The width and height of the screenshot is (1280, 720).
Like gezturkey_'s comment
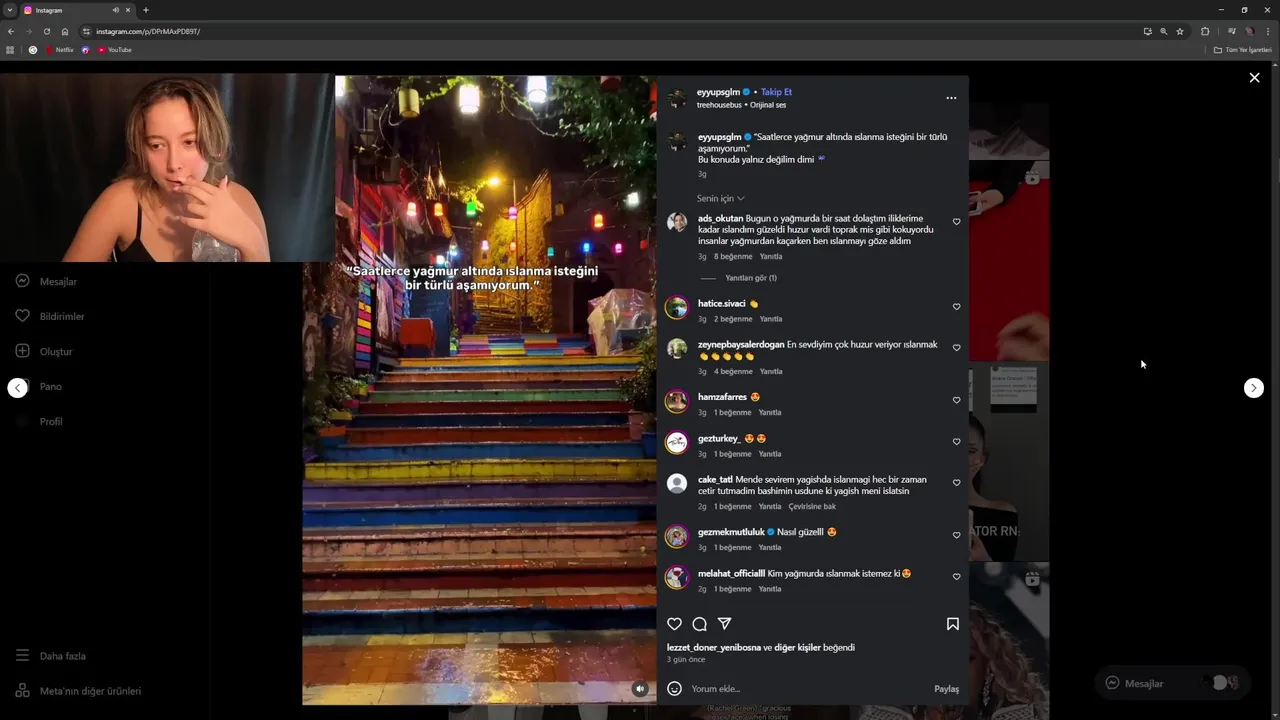(x=956, y=442)
